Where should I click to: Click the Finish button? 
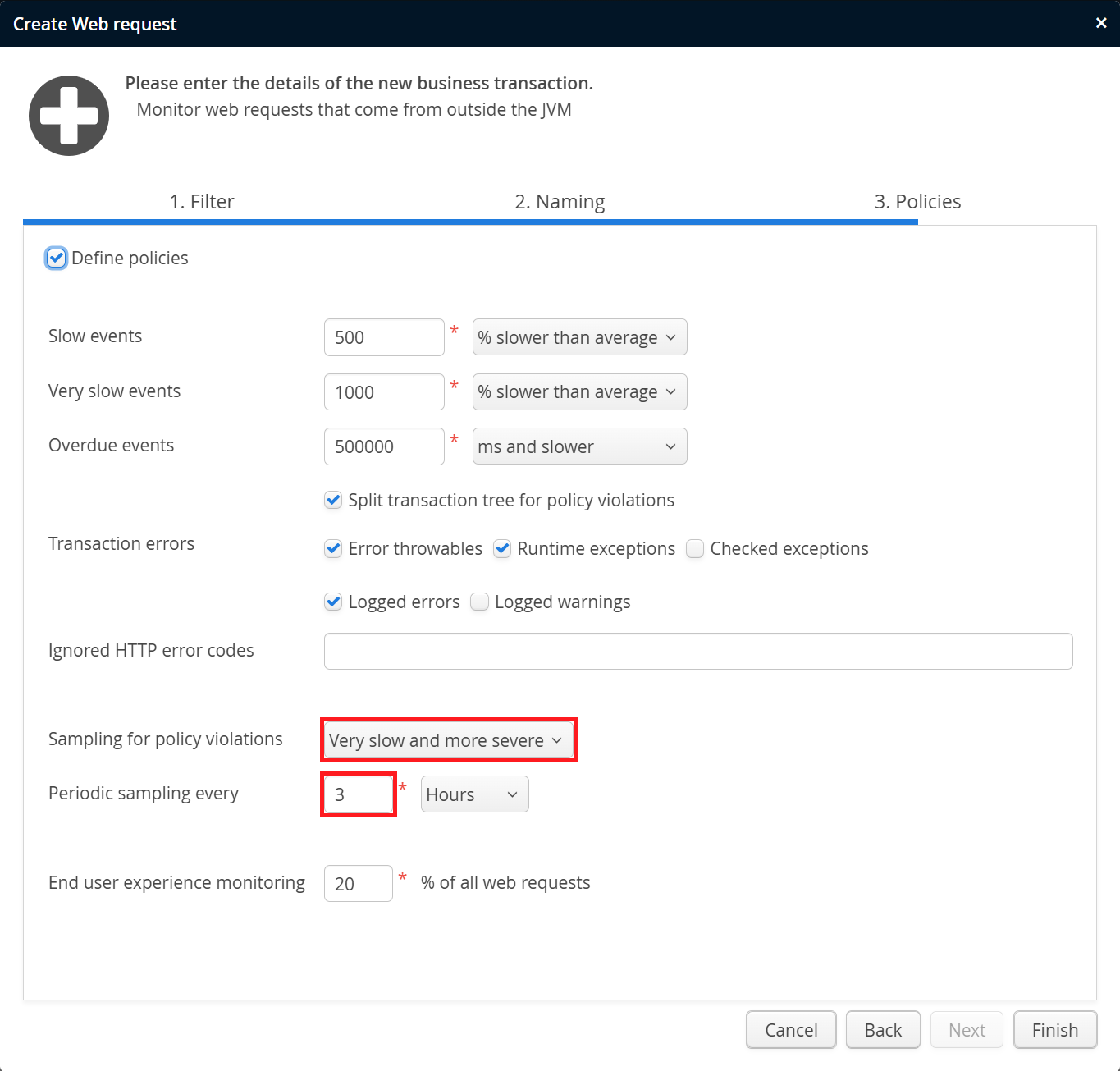(1054, 1030)
